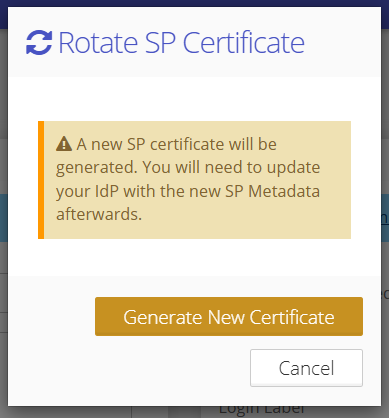The width and height of the screenshot is (389, 418).
Task: Click cut-off text right of Generate button
Action: [x=385, y=294]
